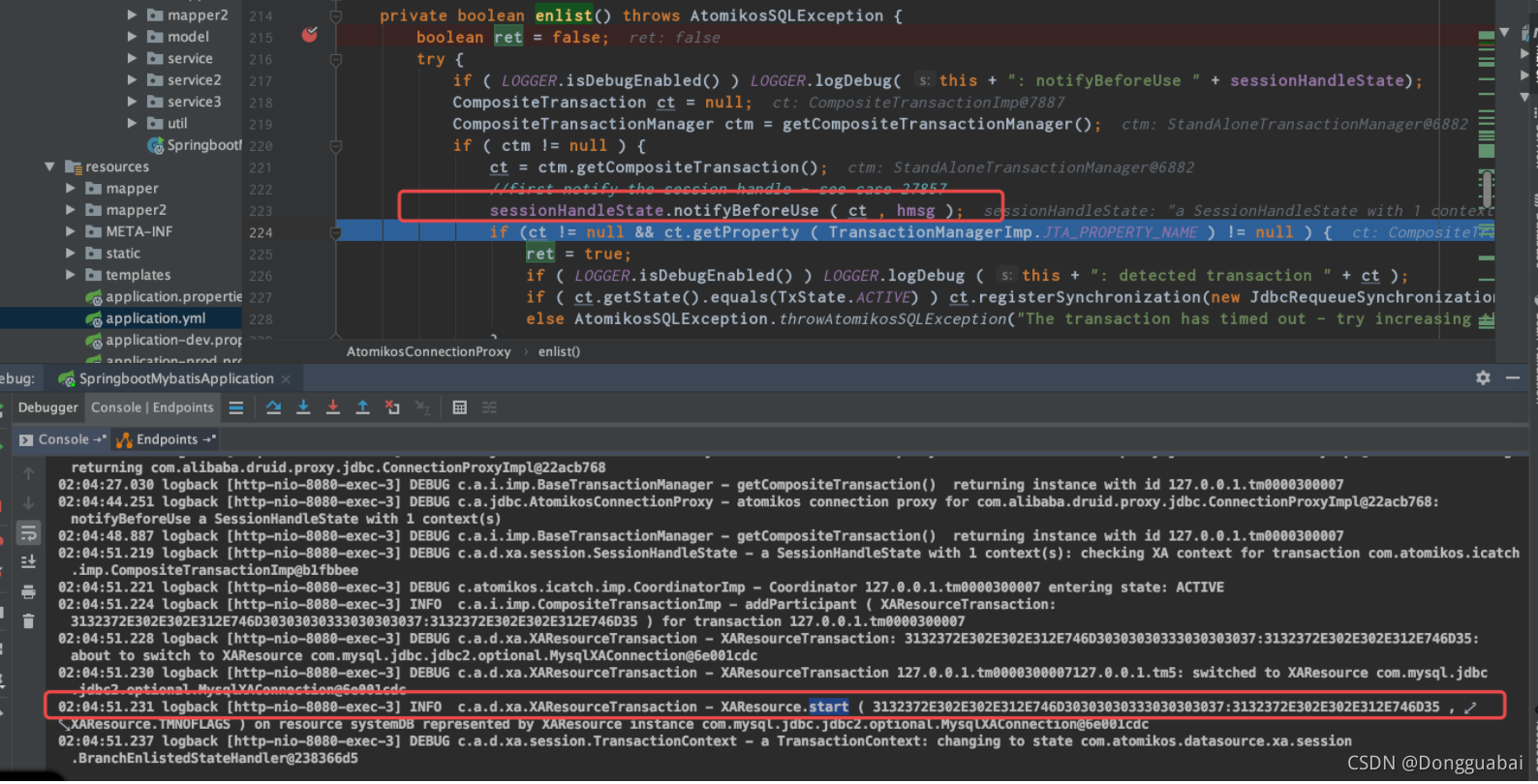Image resolution: width=1538 pixels, height=784 pixels.
Task: Expand templates folder
Action: point(71,275)
